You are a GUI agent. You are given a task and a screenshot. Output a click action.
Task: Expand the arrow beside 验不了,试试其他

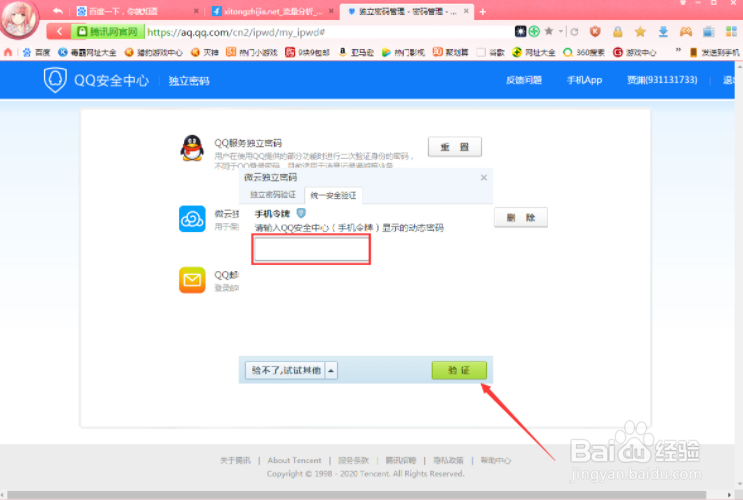[331, 370]
